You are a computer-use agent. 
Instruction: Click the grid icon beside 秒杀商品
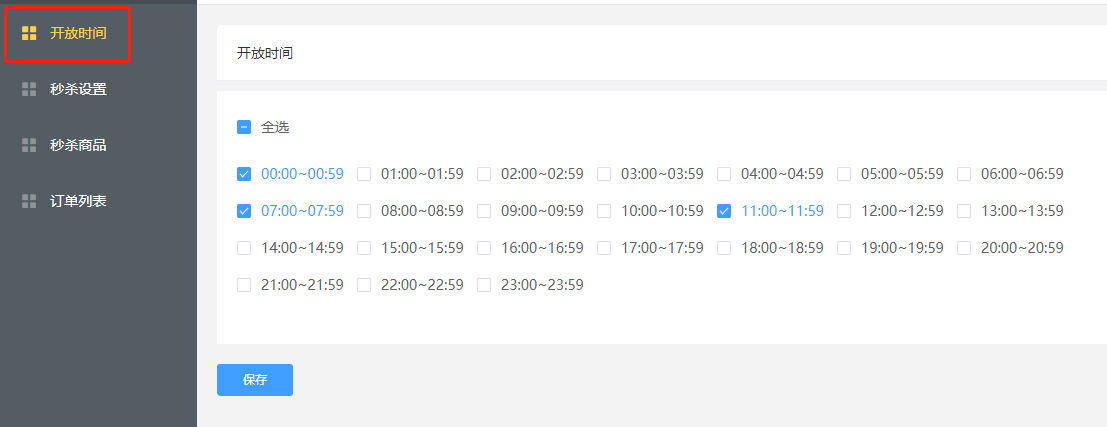click(x=29, y=145)
